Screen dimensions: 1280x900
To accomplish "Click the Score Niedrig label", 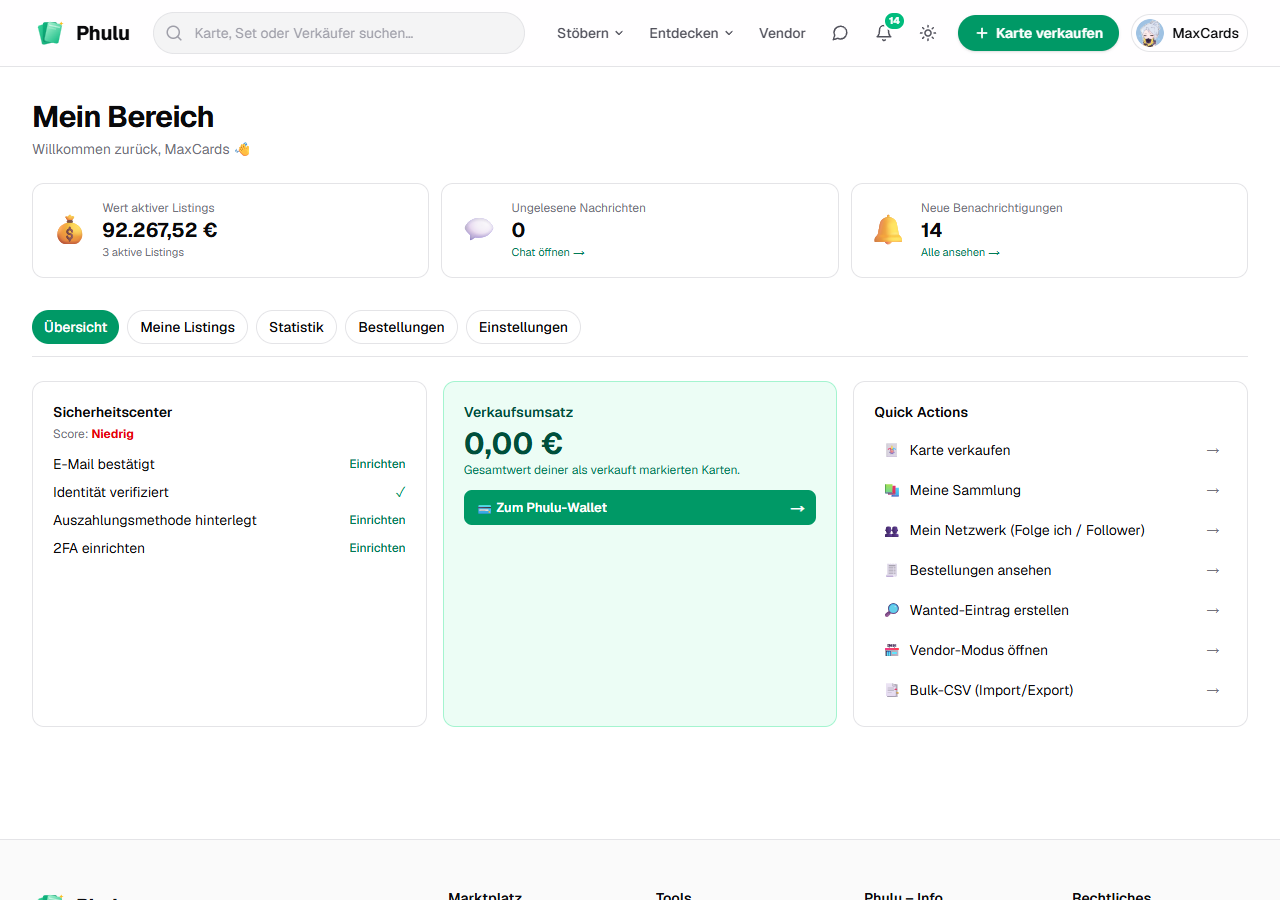I will coord(93,434).
